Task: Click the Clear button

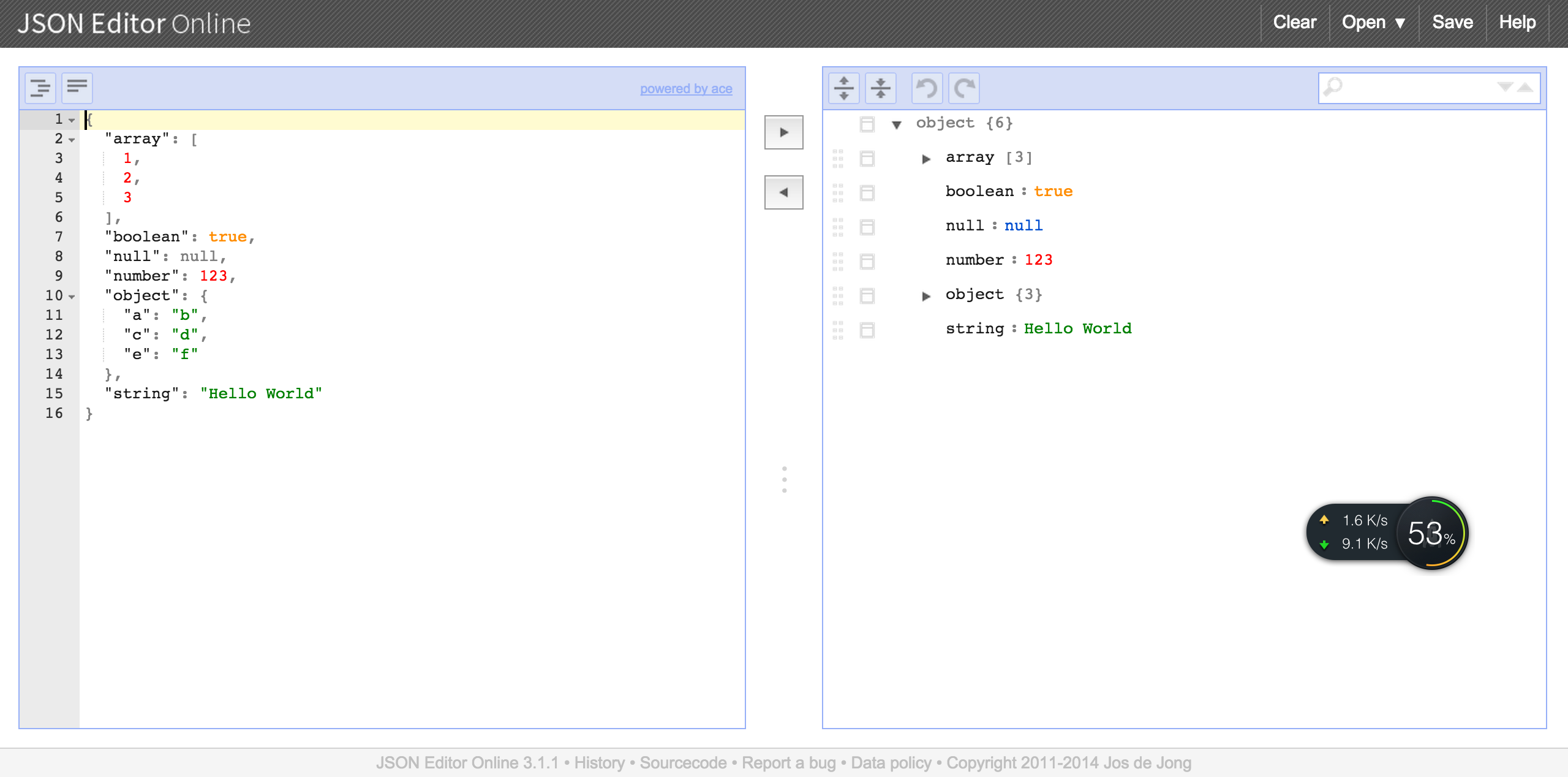Action: click(x=1294, y=23)
